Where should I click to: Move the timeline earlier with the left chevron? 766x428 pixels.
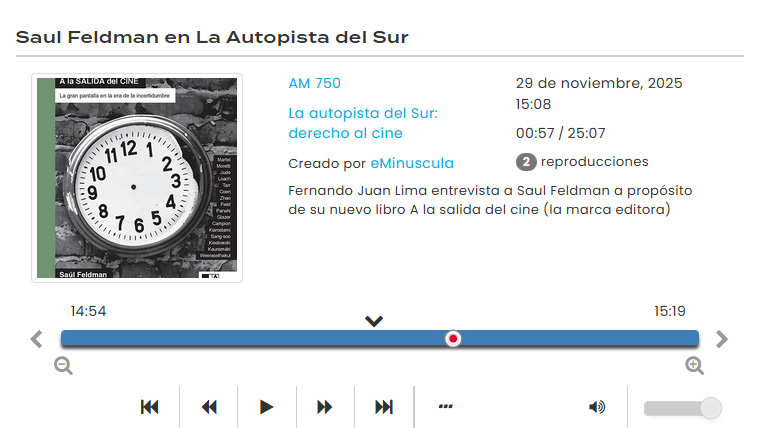click(37, 339)
